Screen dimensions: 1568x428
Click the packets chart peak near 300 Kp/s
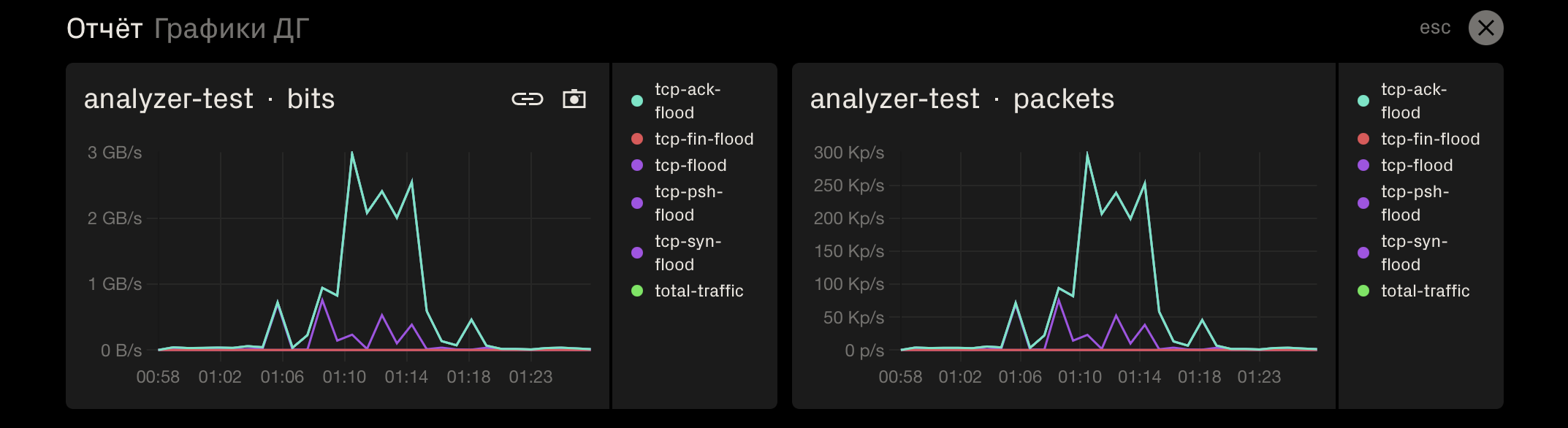click(x=1087, y=153)
